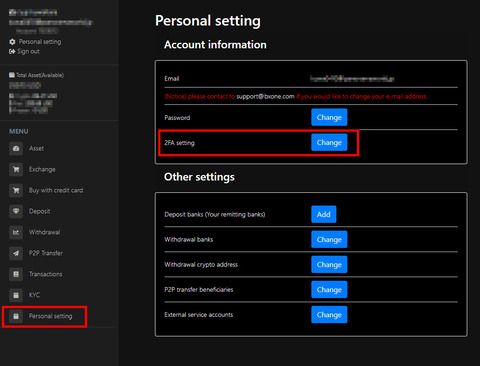The image size is (480, 366).
Task: Open Personal setting from the bottom menu
Action: click(x=44, y=316)
